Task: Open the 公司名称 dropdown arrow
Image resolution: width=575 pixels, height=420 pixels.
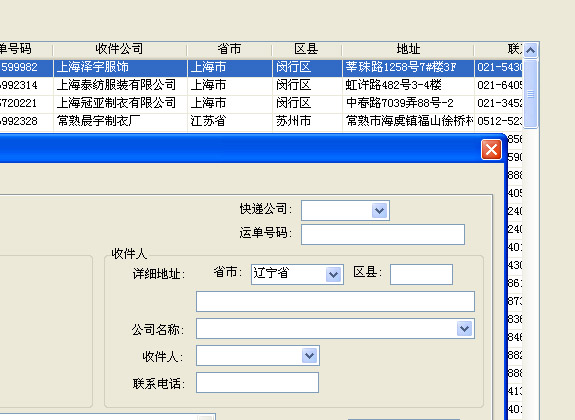Action: [x=465, y=328]
